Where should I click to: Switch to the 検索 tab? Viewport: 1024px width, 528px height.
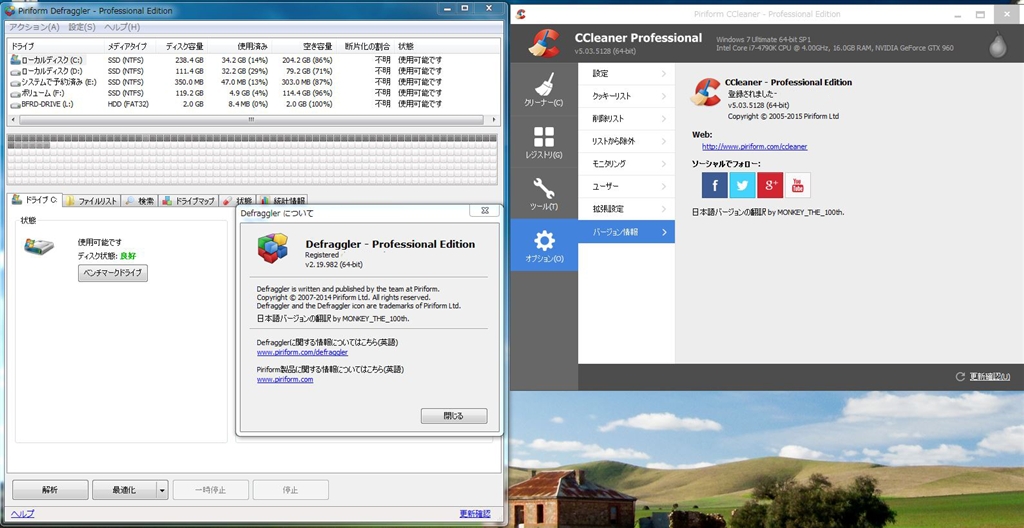tap(140, 201)
